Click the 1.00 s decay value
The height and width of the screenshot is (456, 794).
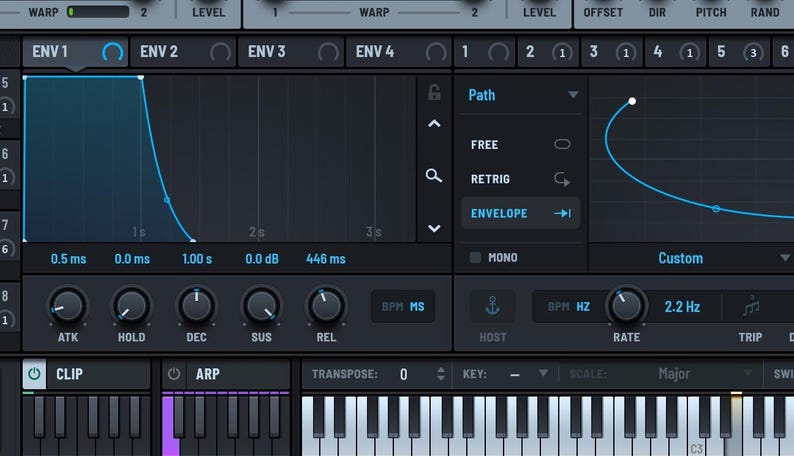tap(197, 259)
